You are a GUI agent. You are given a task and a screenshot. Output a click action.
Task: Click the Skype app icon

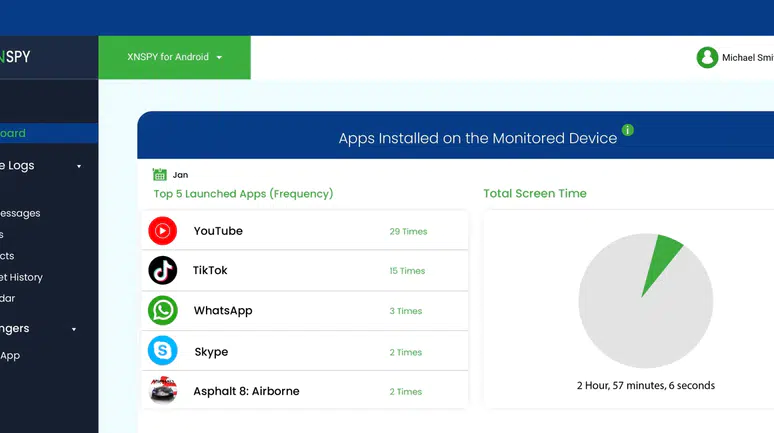(x=162, y=350)
